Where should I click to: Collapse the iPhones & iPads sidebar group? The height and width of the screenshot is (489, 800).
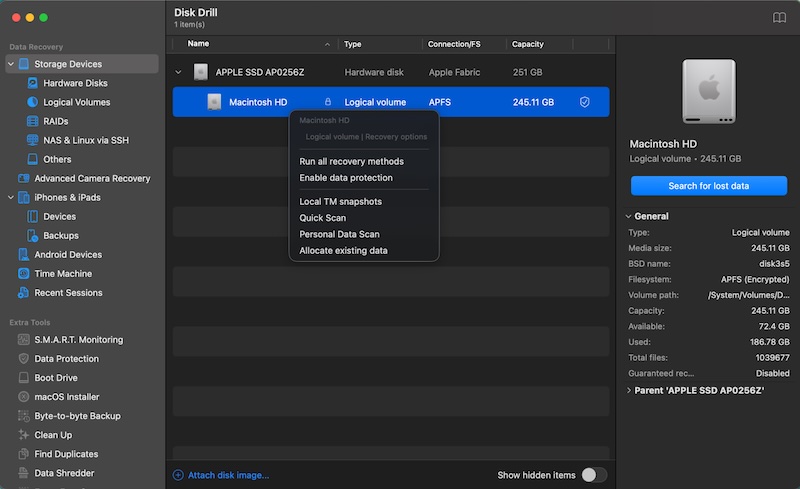tap(11, 198)
